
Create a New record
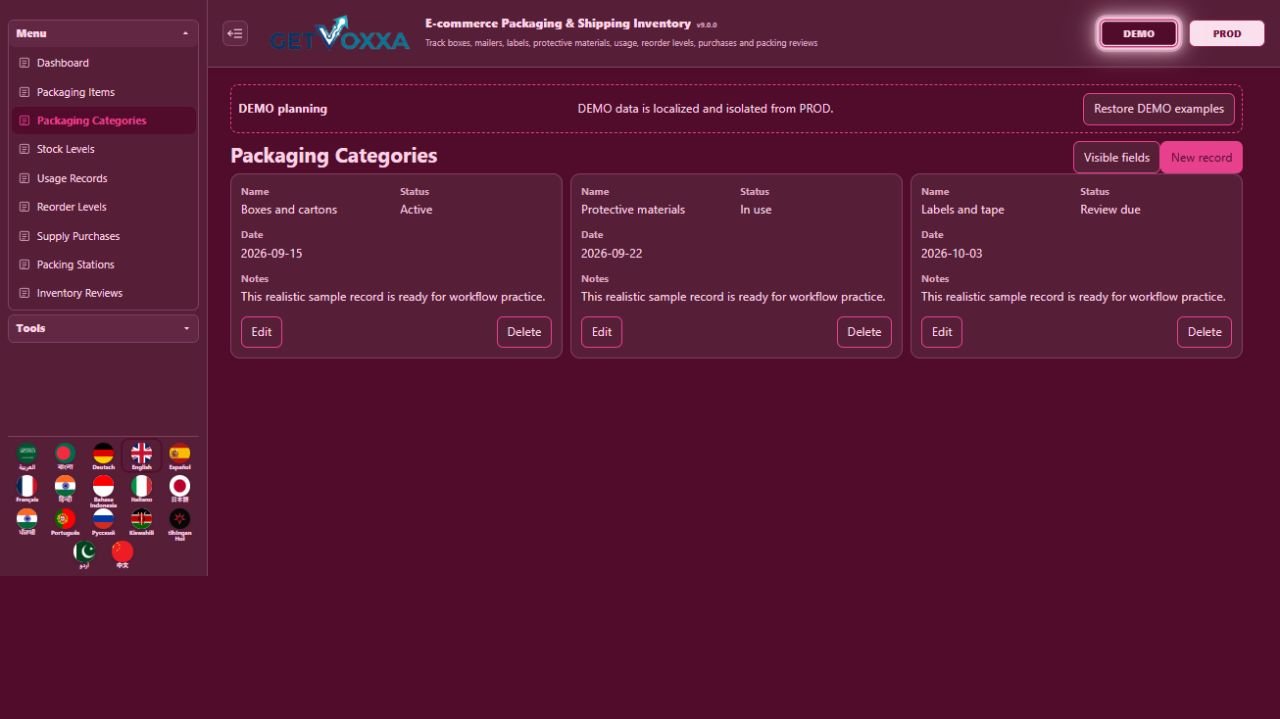coord(1201,157)
